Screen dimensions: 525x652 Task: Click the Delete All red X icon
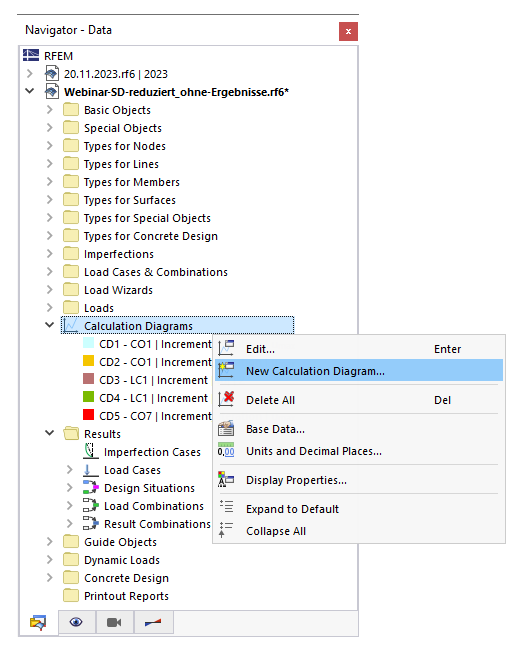[226, 399]
